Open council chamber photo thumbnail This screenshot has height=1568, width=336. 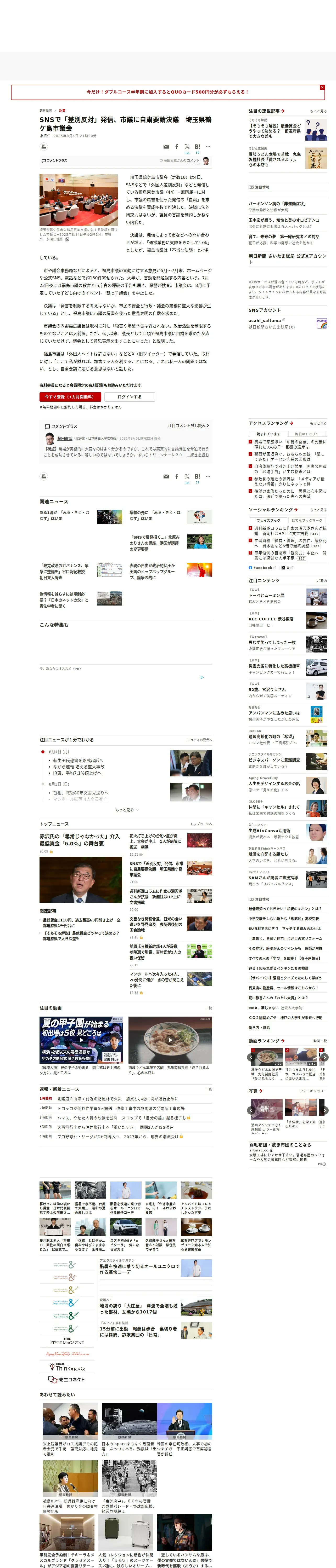(x=79, y=200)
